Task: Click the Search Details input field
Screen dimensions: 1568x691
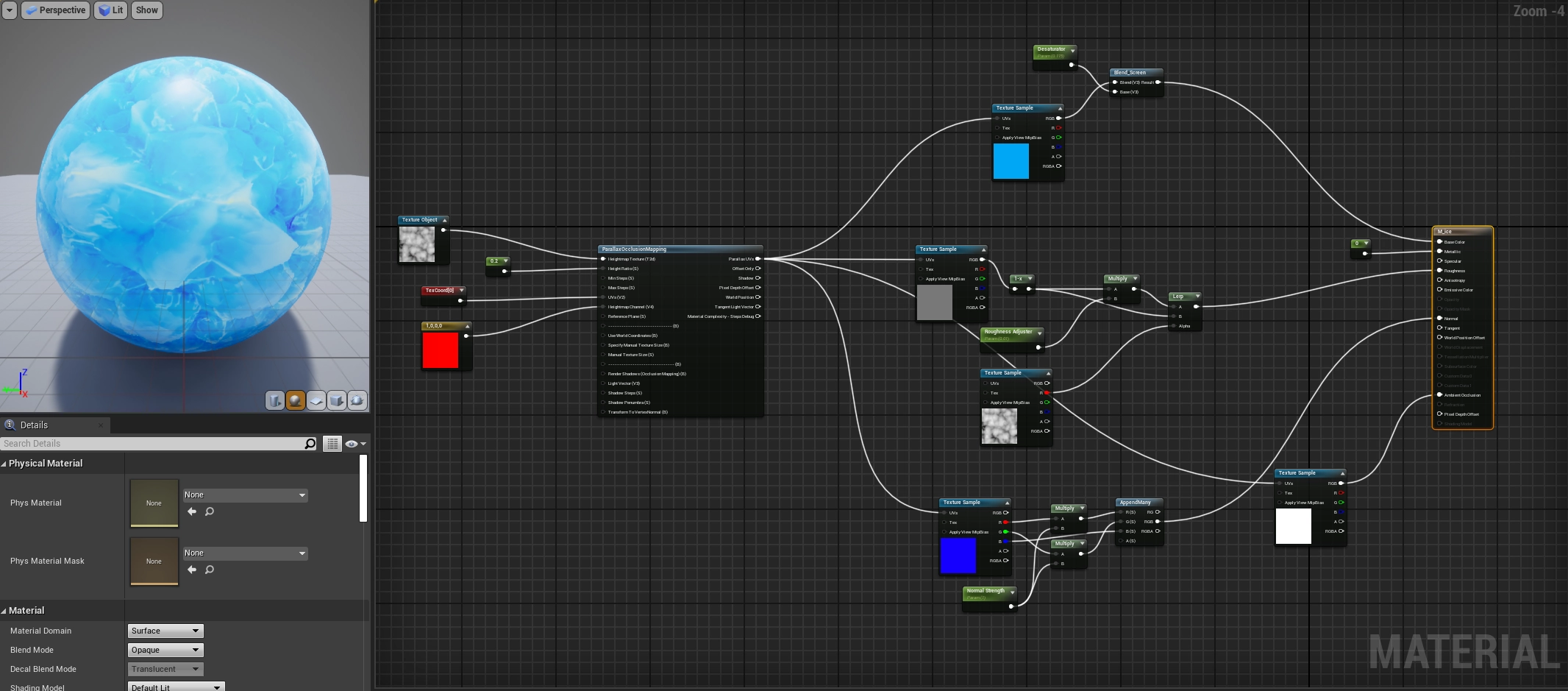Action: (x=152, y=444)
